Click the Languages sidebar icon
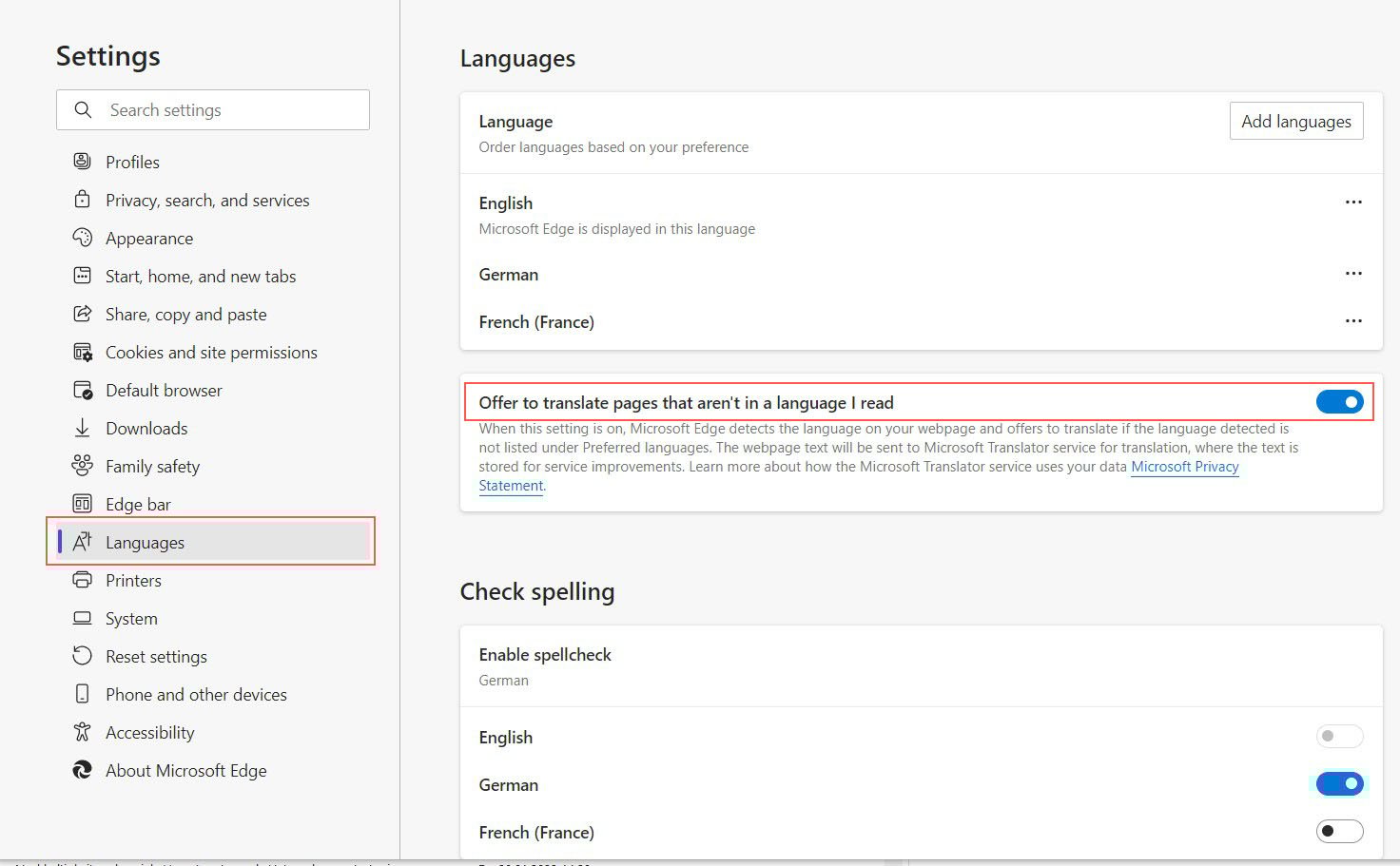 [x=84, y=542]
